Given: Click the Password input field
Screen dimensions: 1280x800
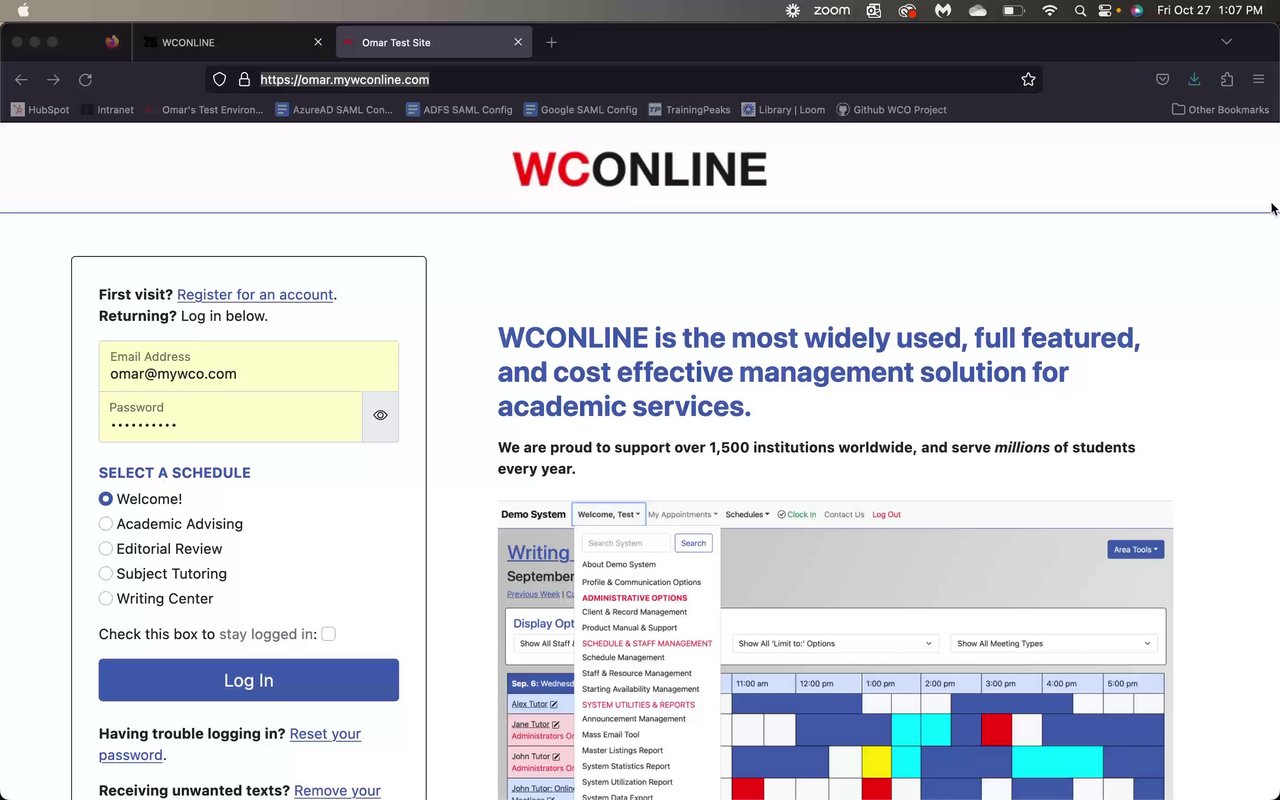Looking at the screenshot, I should coord(230,417).
